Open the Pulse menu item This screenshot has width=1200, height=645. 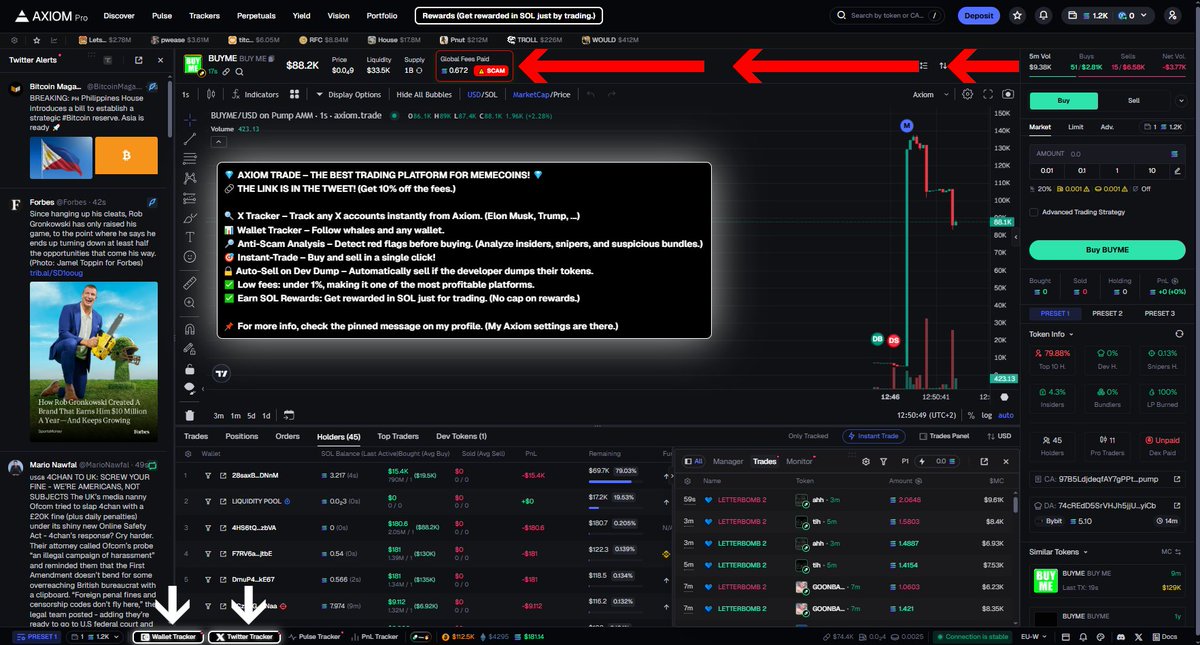click(162, 16)
